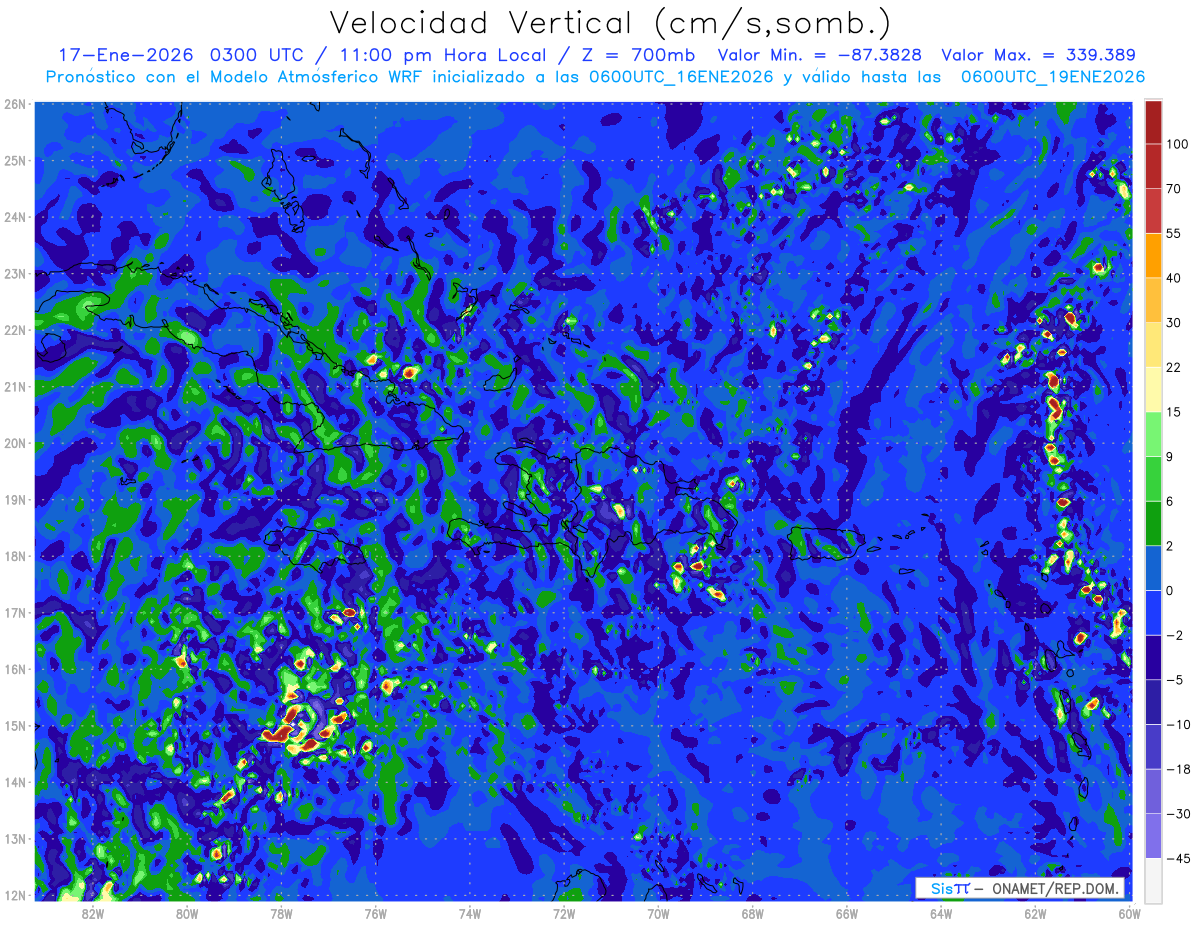Click the light green swatch between 9 and 15
Image resolution: width=1200 pixels, height=927 pixels.
coord(1153,433)
